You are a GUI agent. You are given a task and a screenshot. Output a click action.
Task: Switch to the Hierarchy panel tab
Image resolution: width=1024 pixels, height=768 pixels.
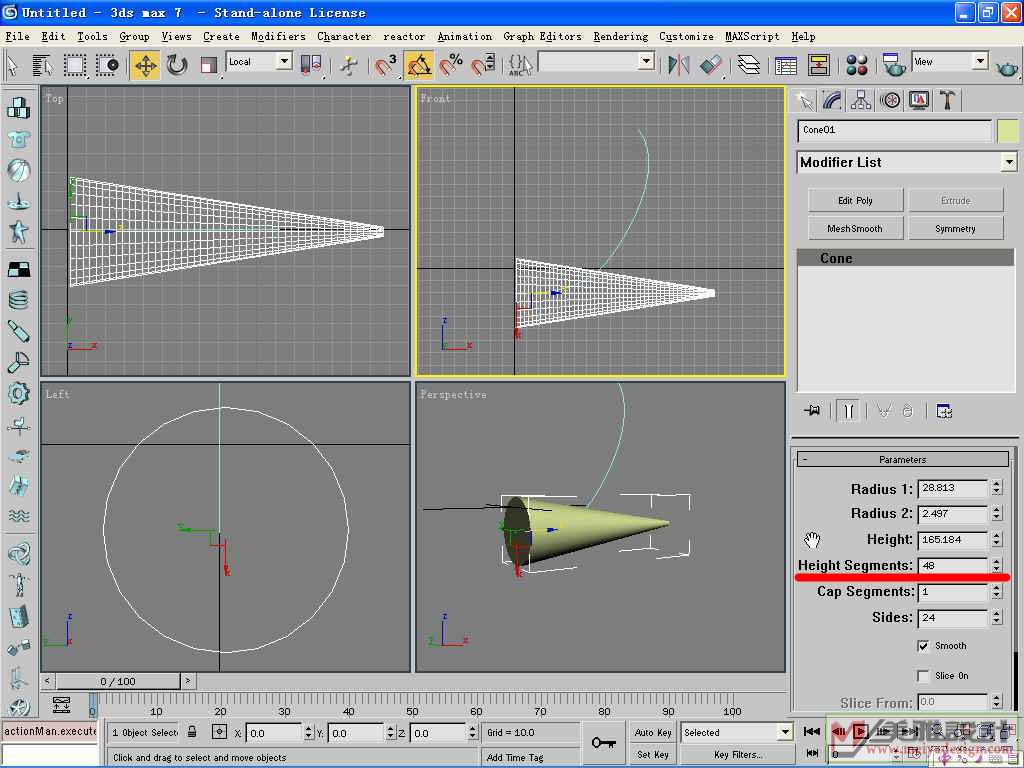coord(861,101)
